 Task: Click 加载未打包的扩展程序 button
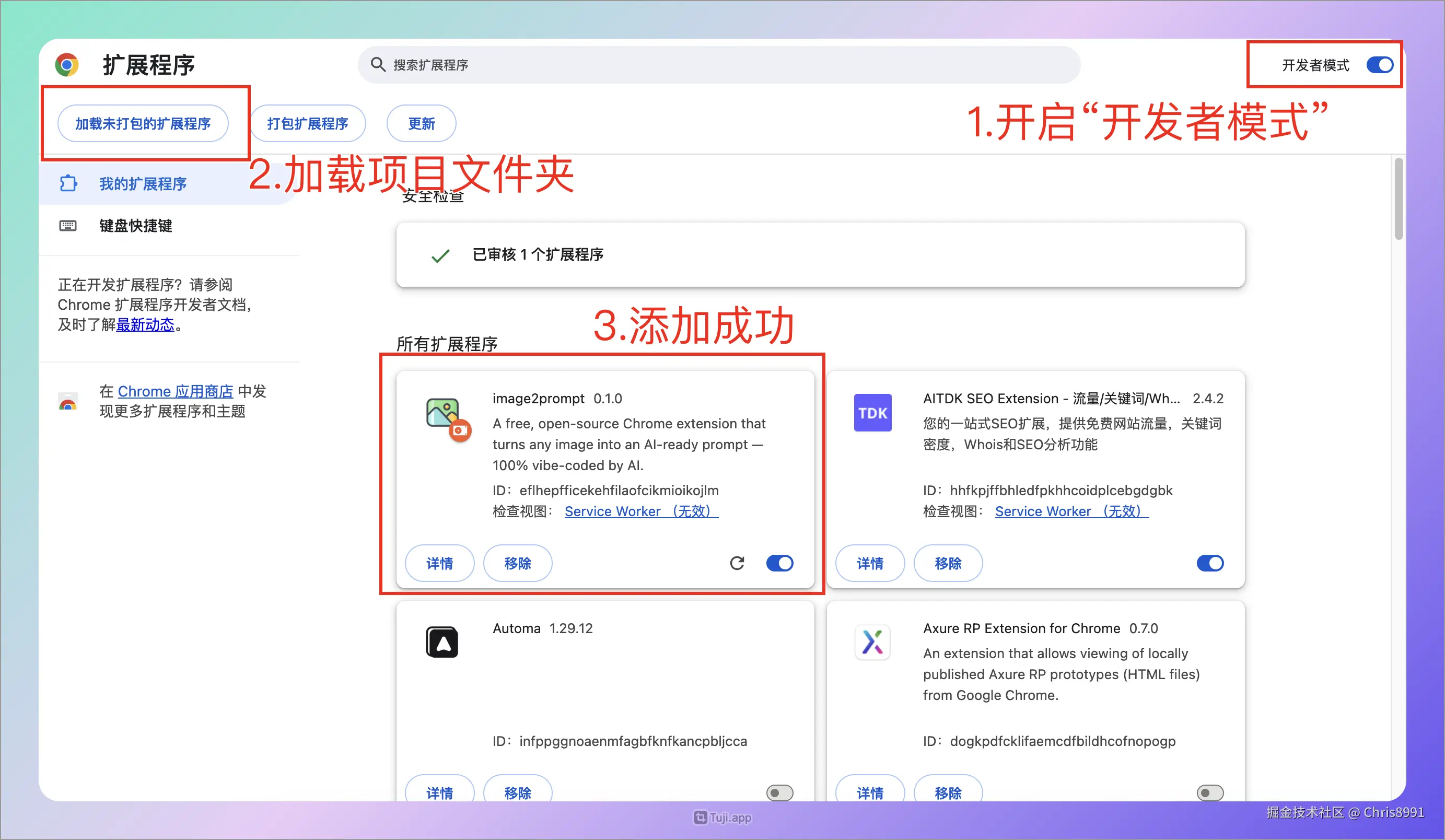(143, 123)
